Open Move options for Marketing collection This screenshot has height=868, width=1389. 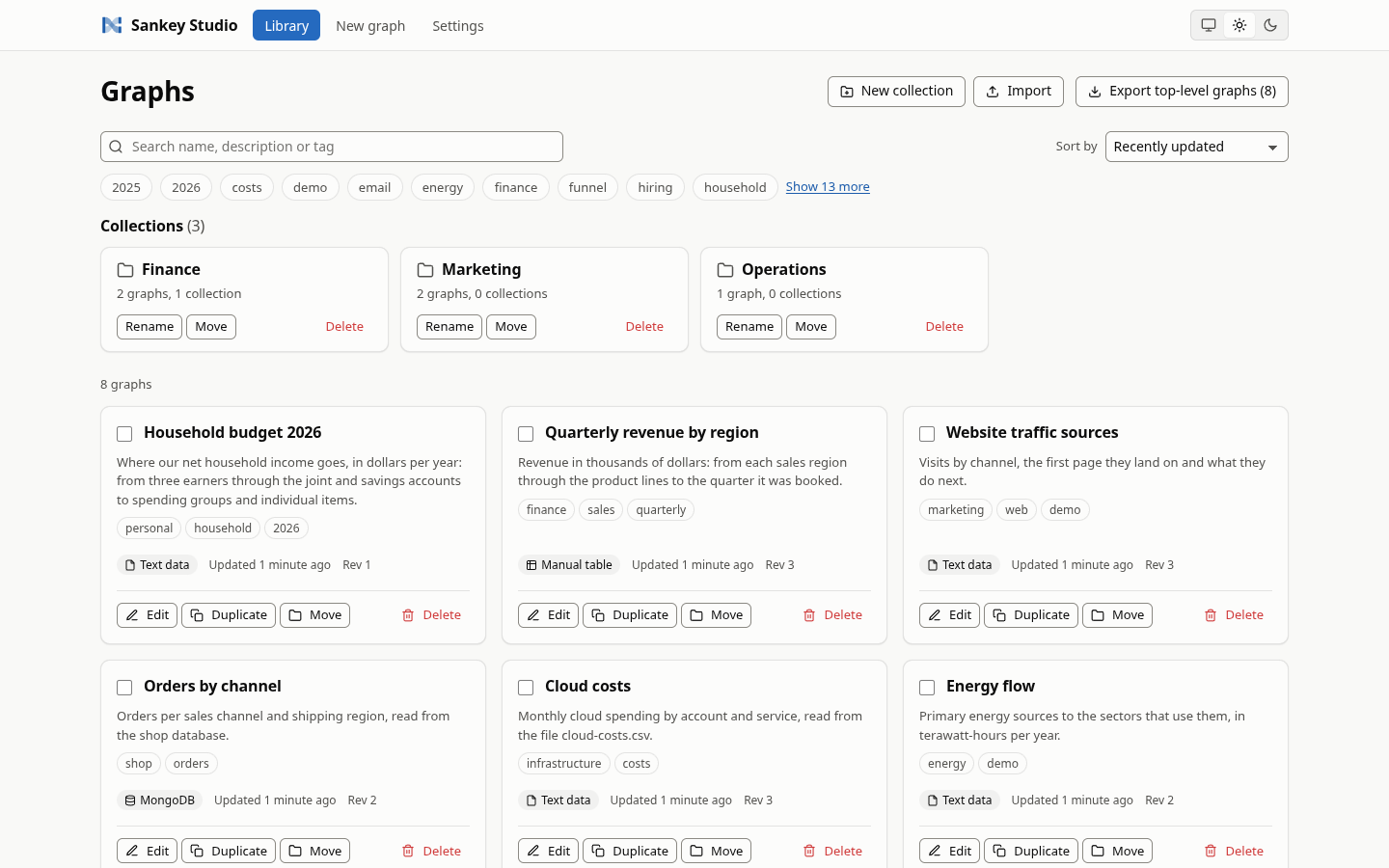click(511, 327)
